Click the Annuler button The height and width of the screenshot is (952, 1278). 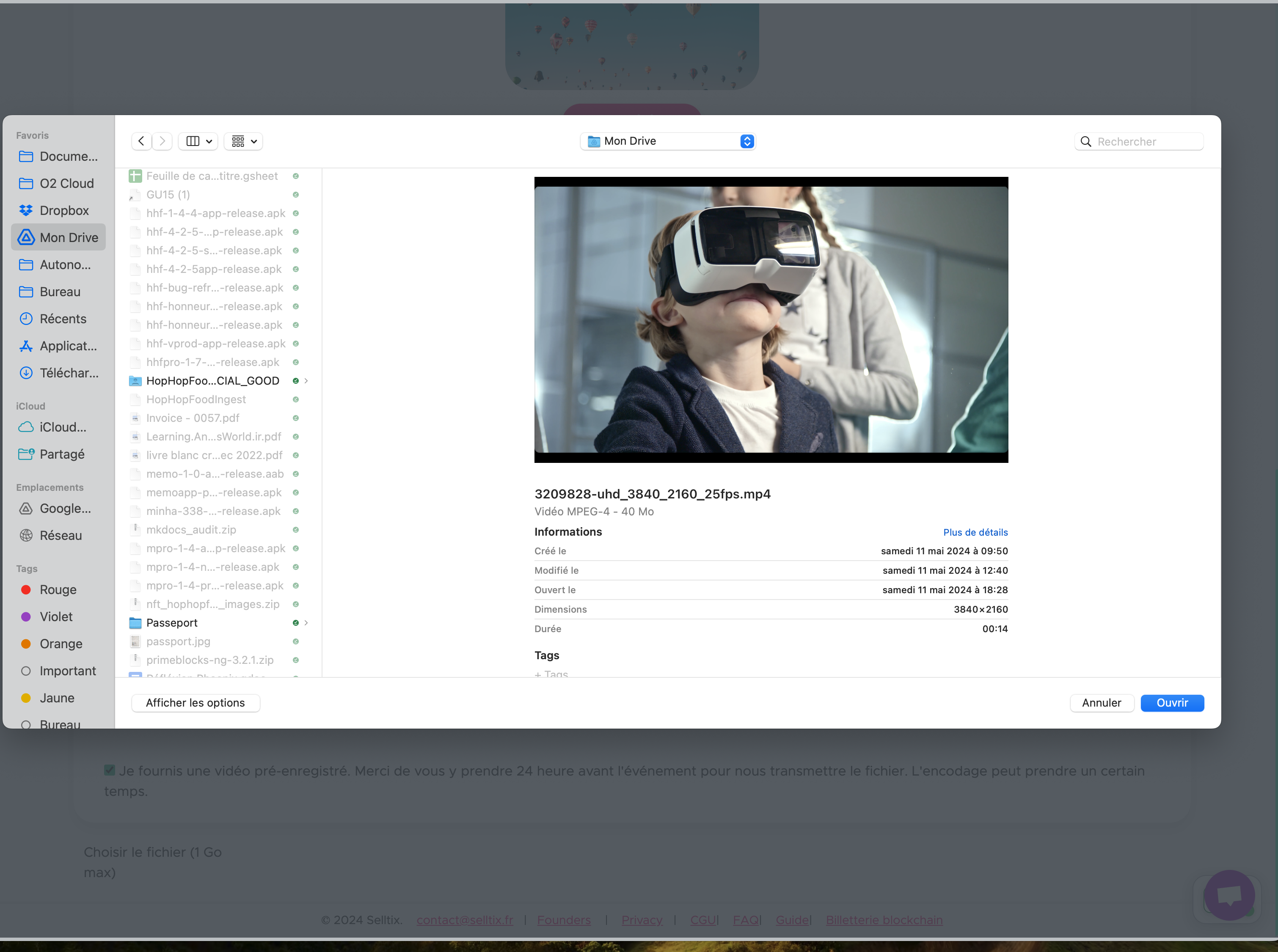pos(1101,703)
